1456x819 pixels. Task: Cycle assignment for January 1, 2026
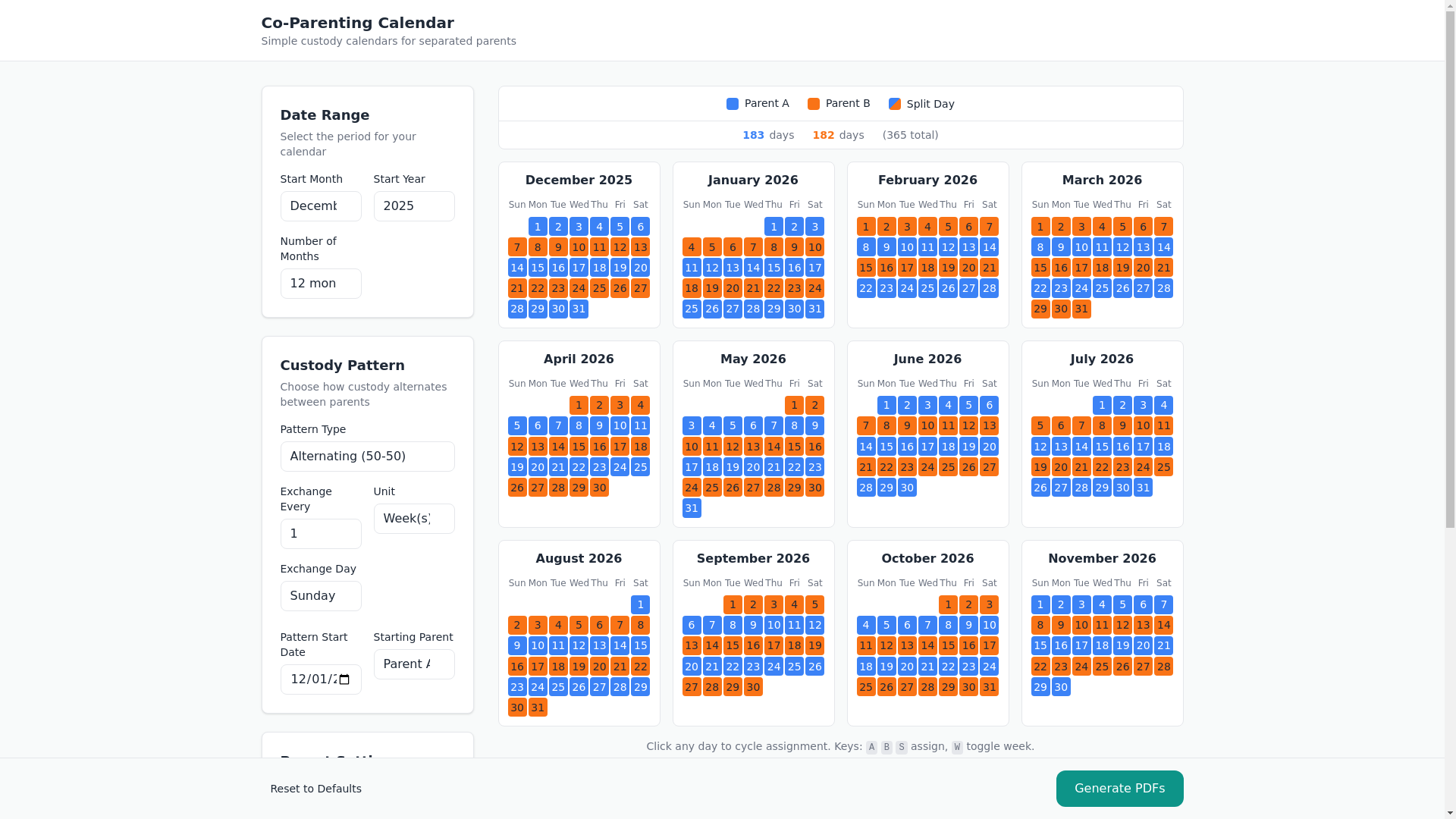point(773,227)
